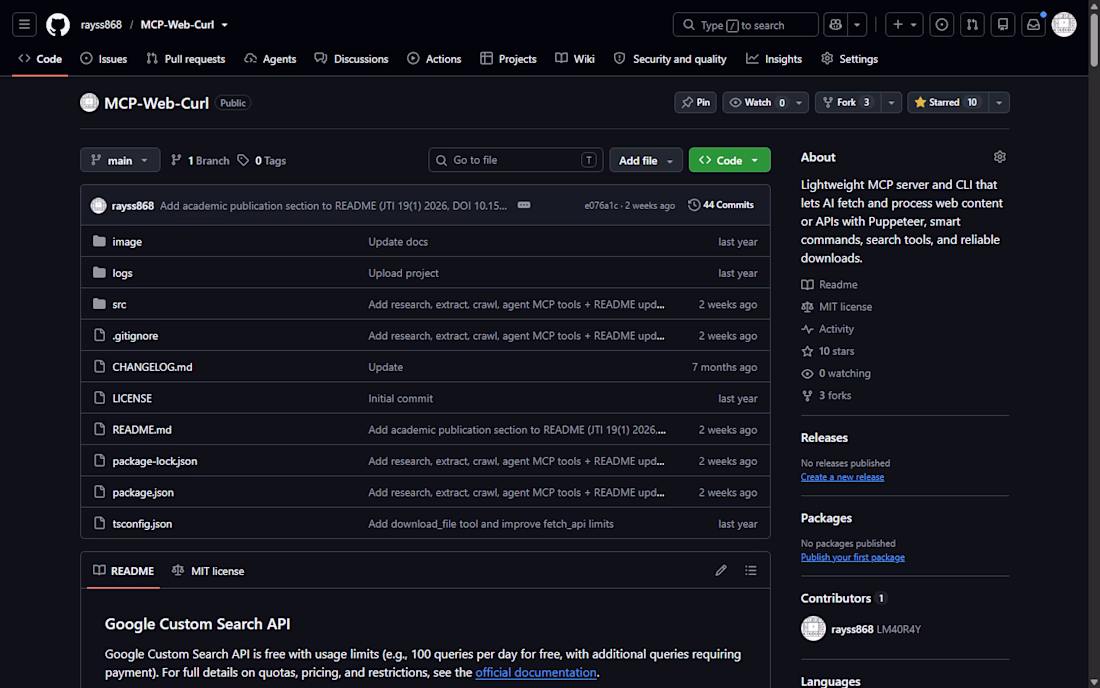Open the repositories icon in top header
Viewport: 1100px width, 688px height.
pos(1002,25)
